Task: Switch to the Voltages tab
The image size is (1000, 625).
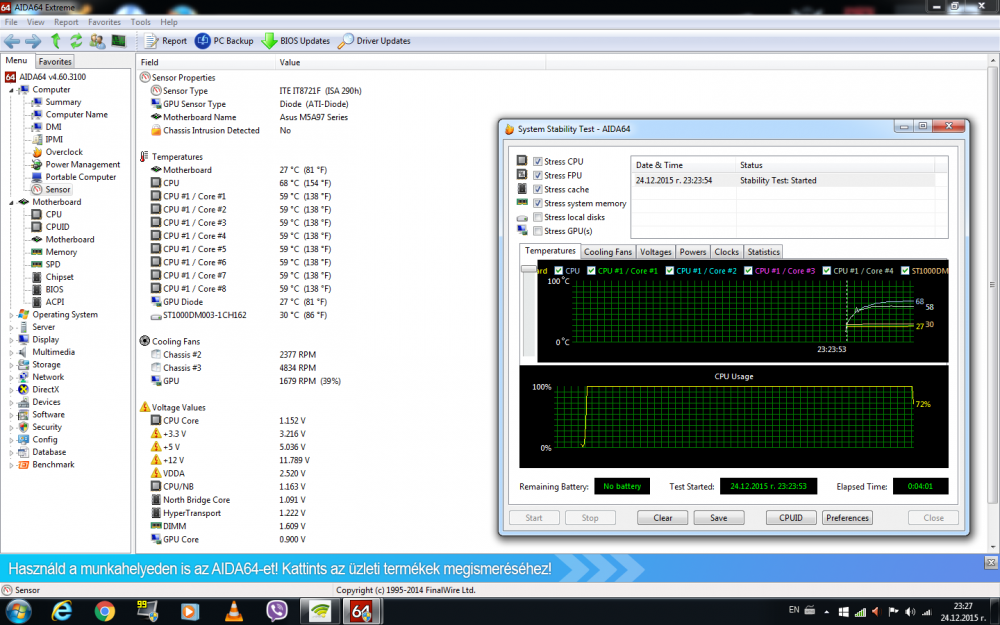Action: [656, 252]
